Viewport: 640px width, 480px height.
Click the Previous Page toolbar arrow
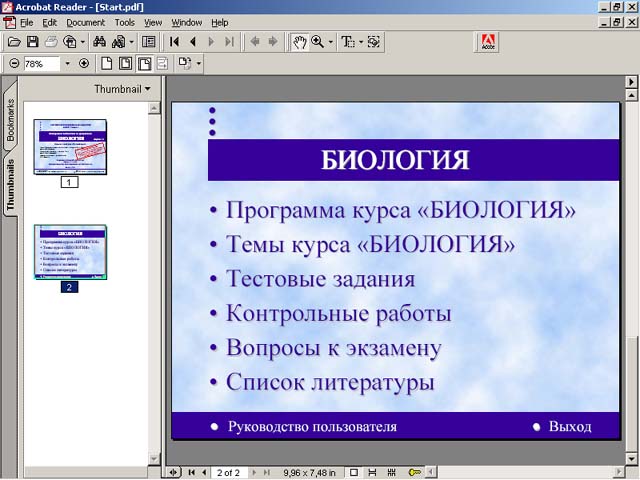pos(193,42)
